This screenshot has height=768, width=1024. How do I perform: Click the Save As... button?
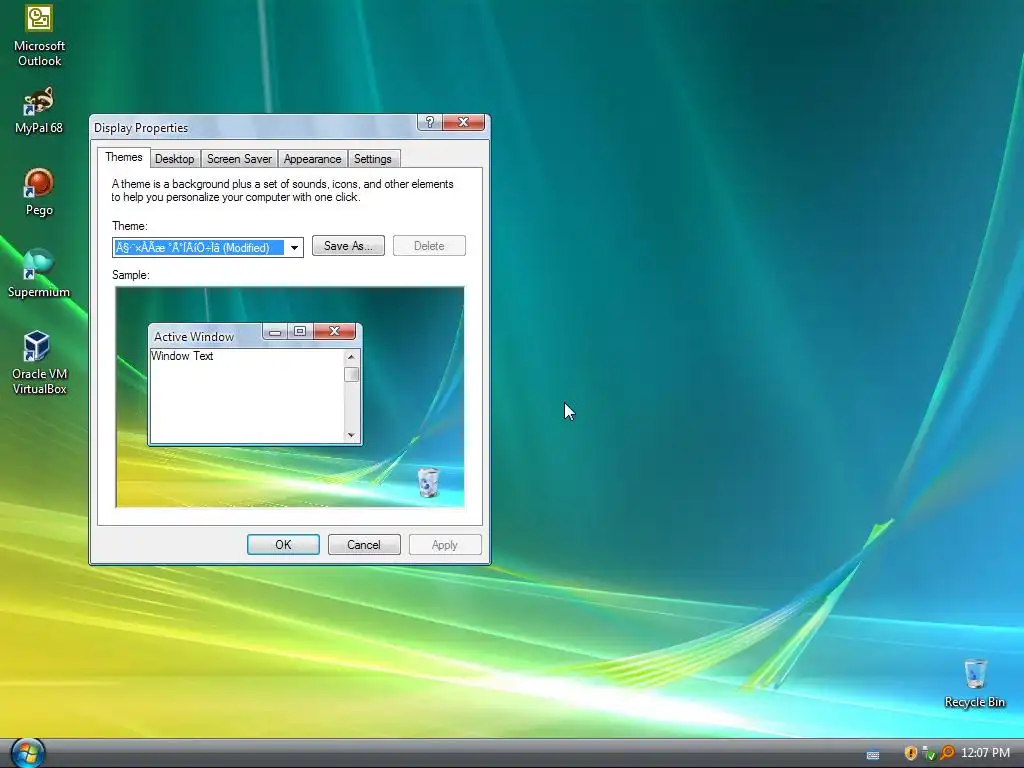pos(348,246)
